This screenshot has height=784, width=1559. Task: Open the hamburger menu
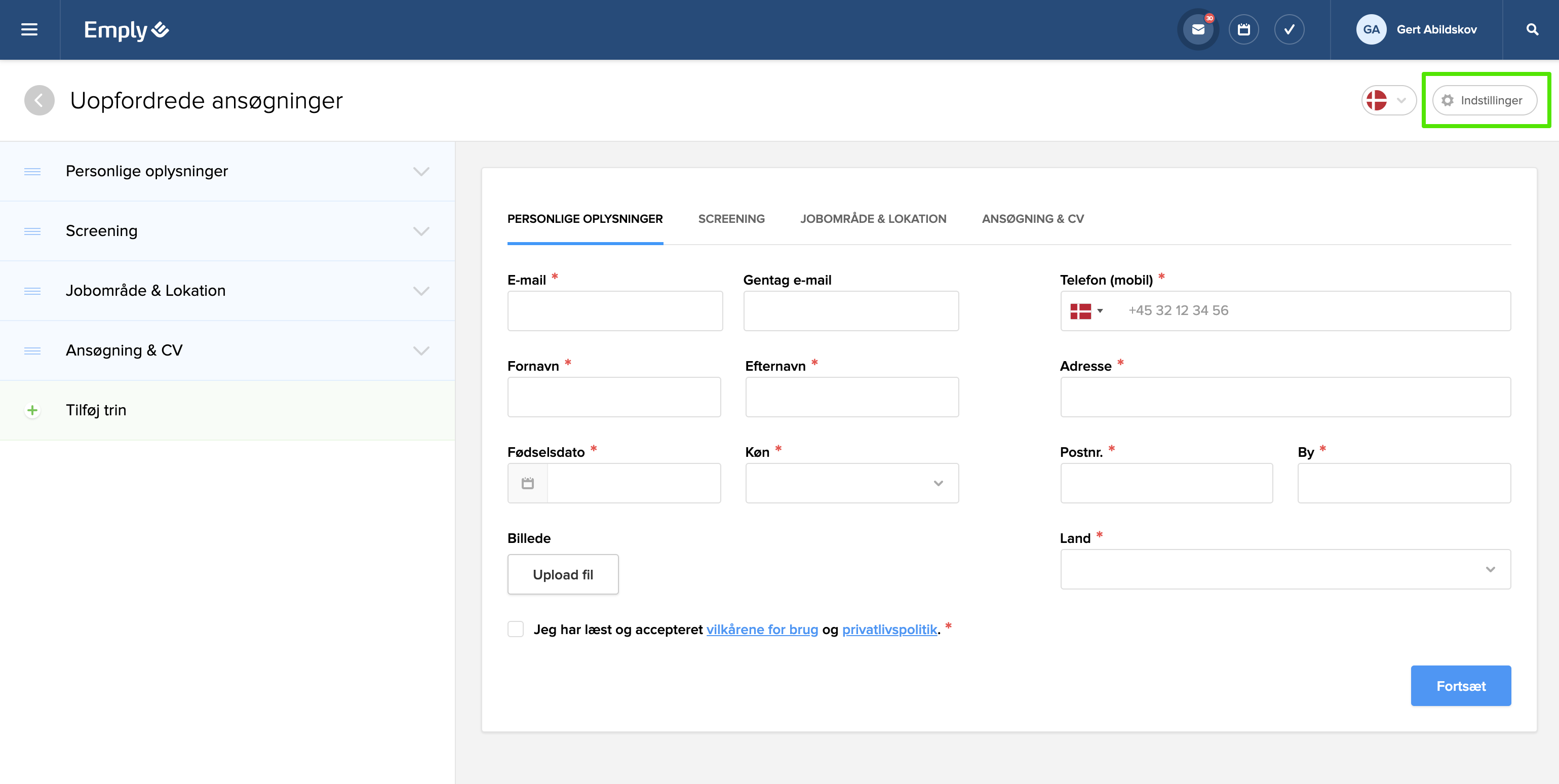pyautogui.click(x=29, y=30)
